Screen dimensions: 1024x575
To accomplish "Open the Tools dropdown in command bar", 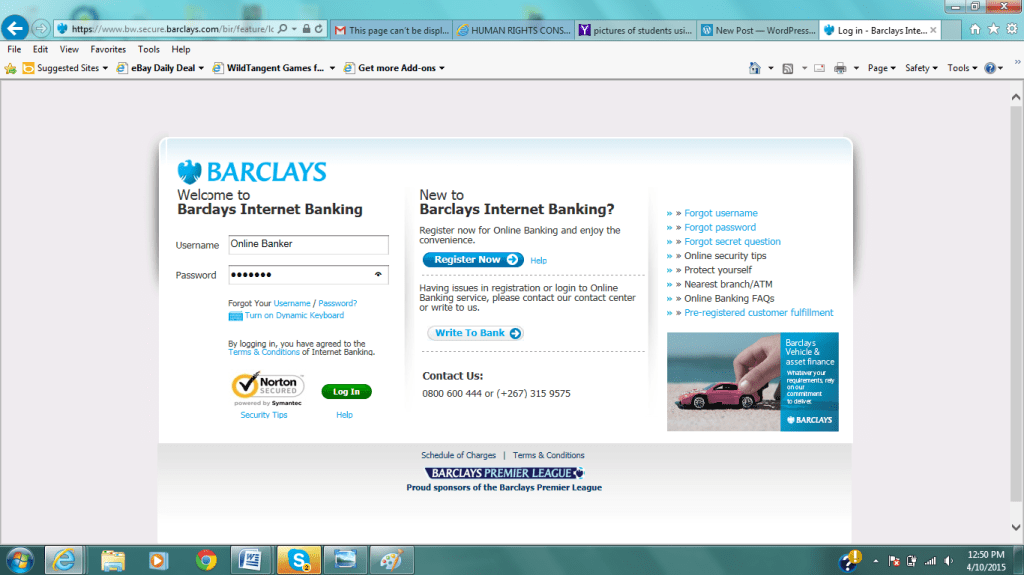I will point(962,68).
